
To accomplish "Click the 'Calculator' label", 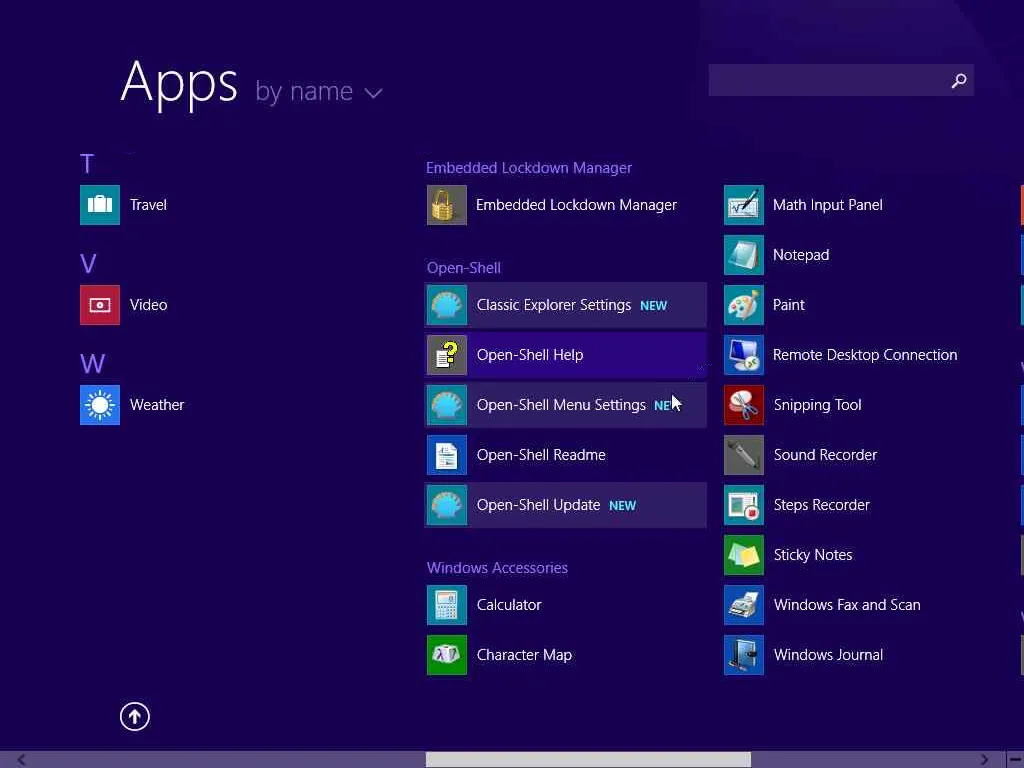I will 509,605.
